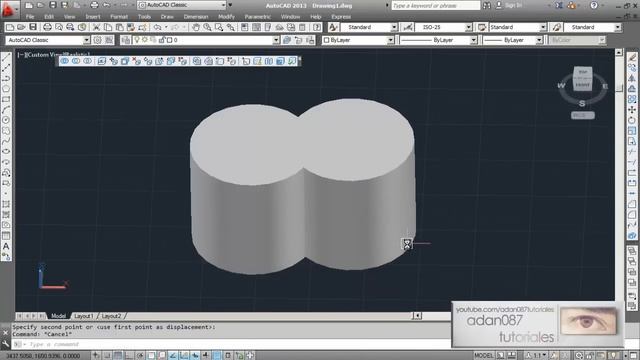Click the Workspace Settings gear icon

coord(98,40)
